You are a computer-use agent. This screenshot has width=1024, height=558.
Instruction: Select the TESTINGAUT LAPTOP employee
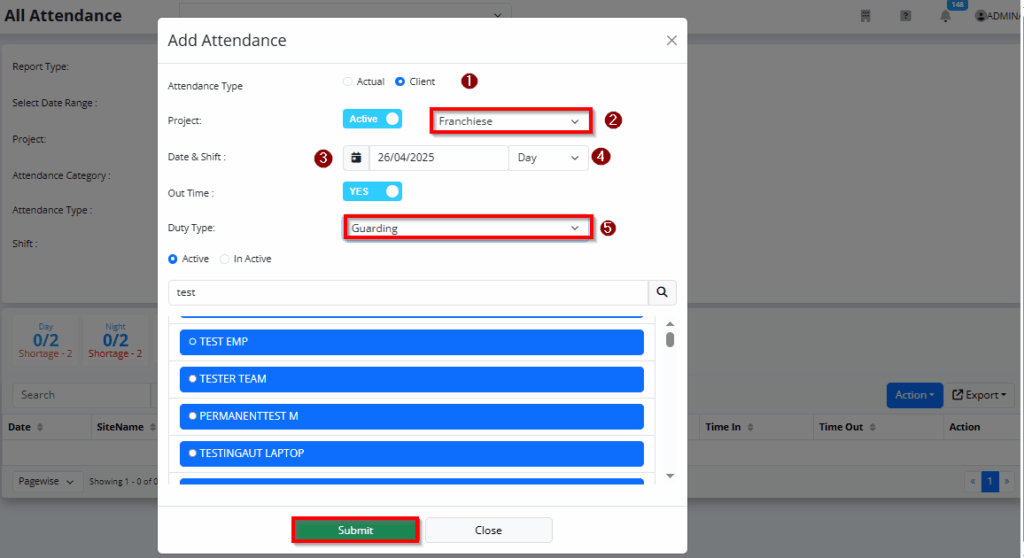pos(411,453)
